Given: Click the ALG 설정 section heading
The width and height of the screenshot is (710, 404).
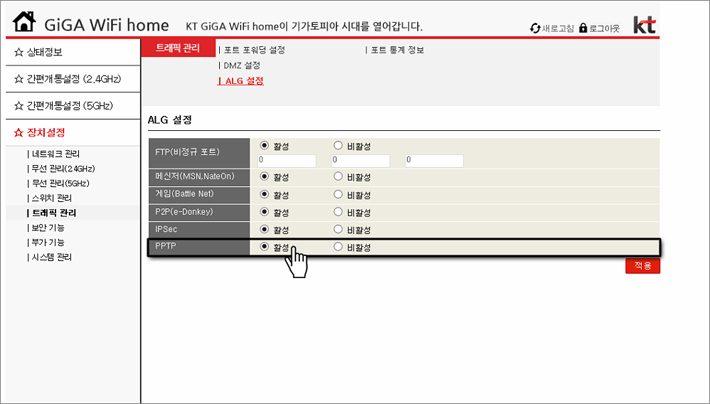Looking at the screenshot, I should 170,120.
